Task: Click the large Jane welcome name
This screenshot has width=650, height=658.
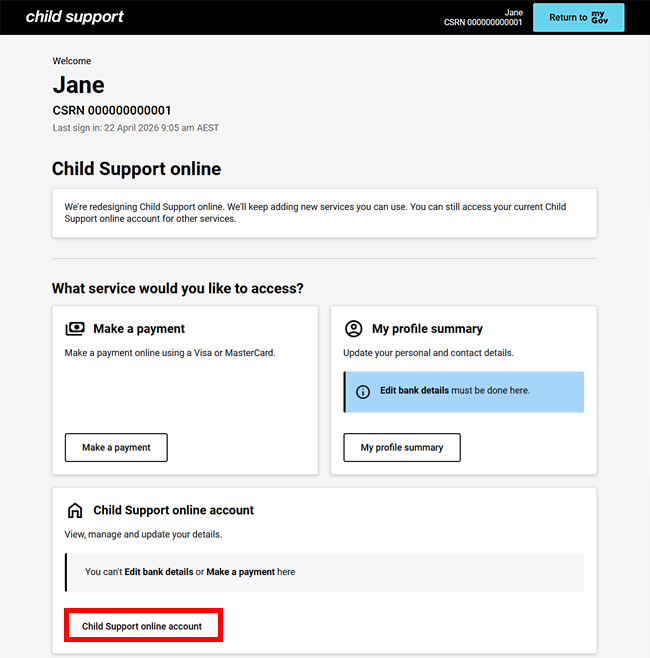Action: (x=78, y=85)
